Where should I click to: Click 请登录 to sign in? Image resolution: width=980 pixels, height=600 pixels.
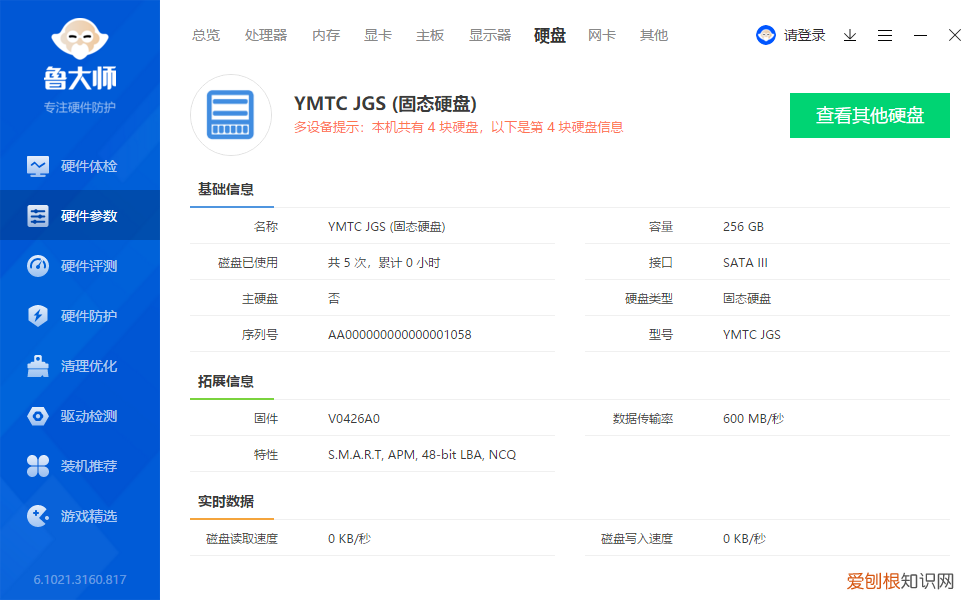pos(806,34)
